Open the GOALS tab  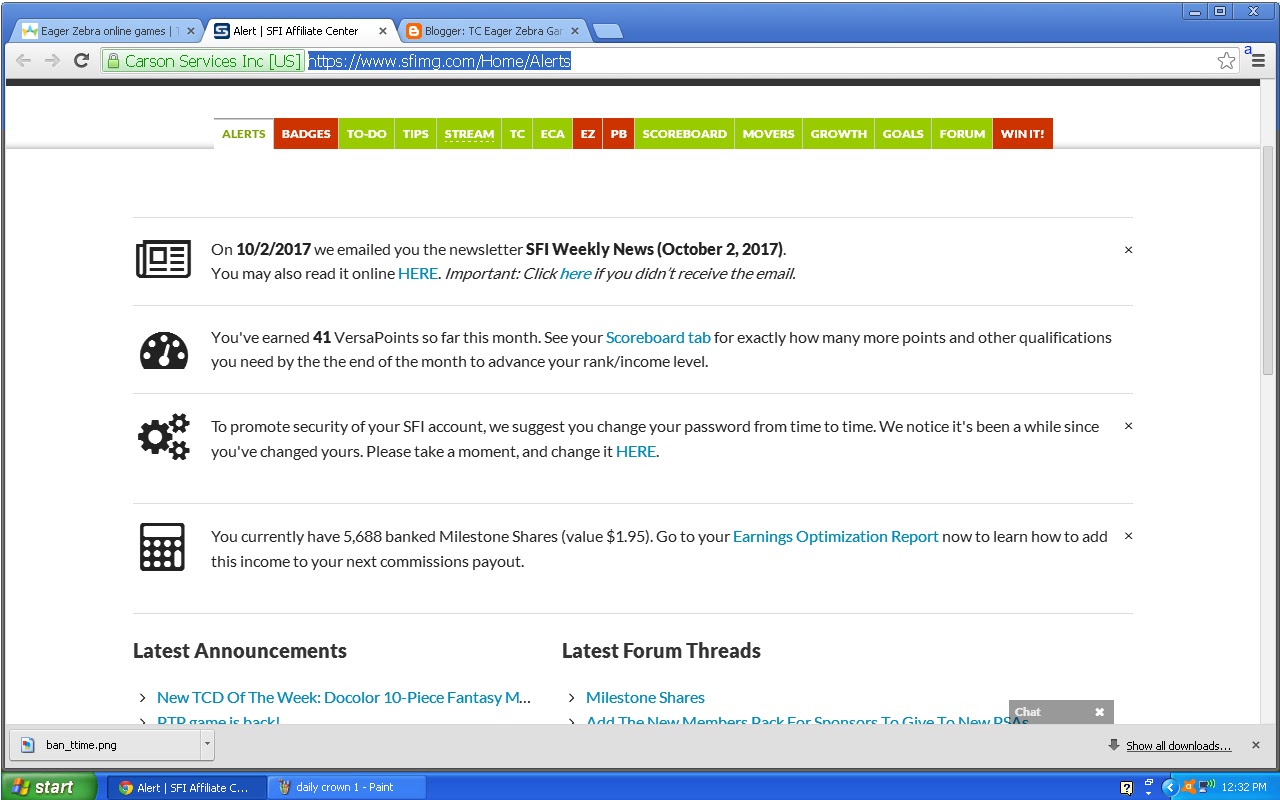[903, 134]
